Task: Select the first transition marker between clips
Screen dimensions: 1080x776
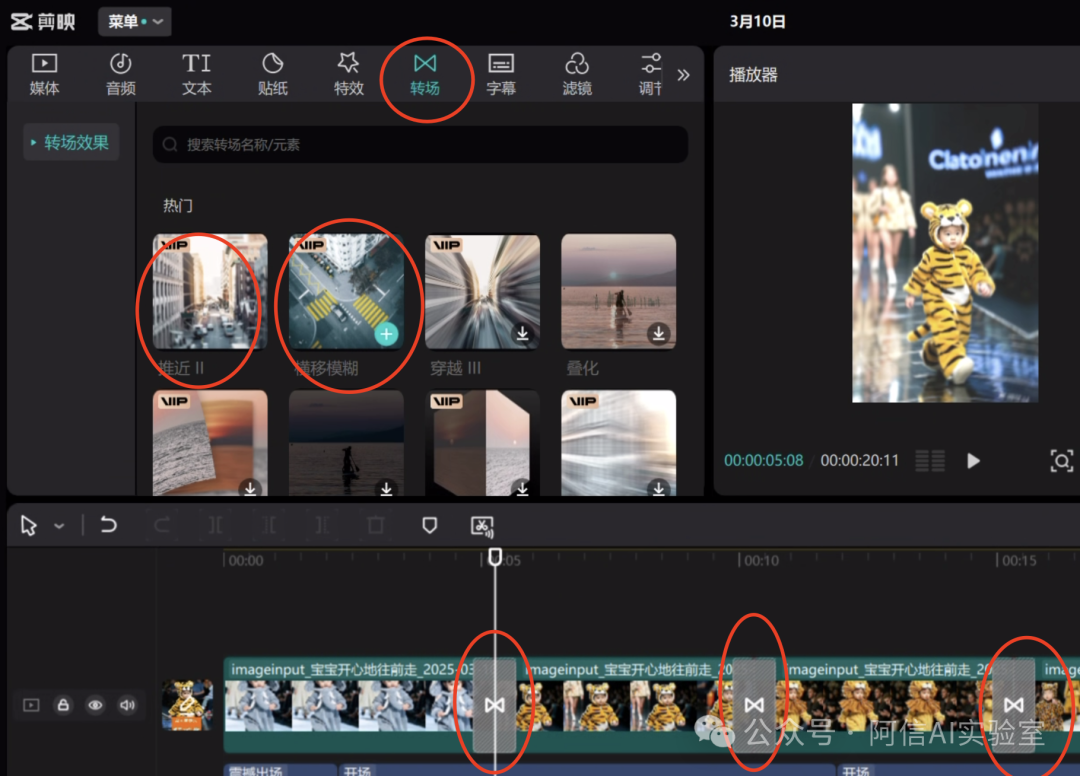Action: point(495,705)
